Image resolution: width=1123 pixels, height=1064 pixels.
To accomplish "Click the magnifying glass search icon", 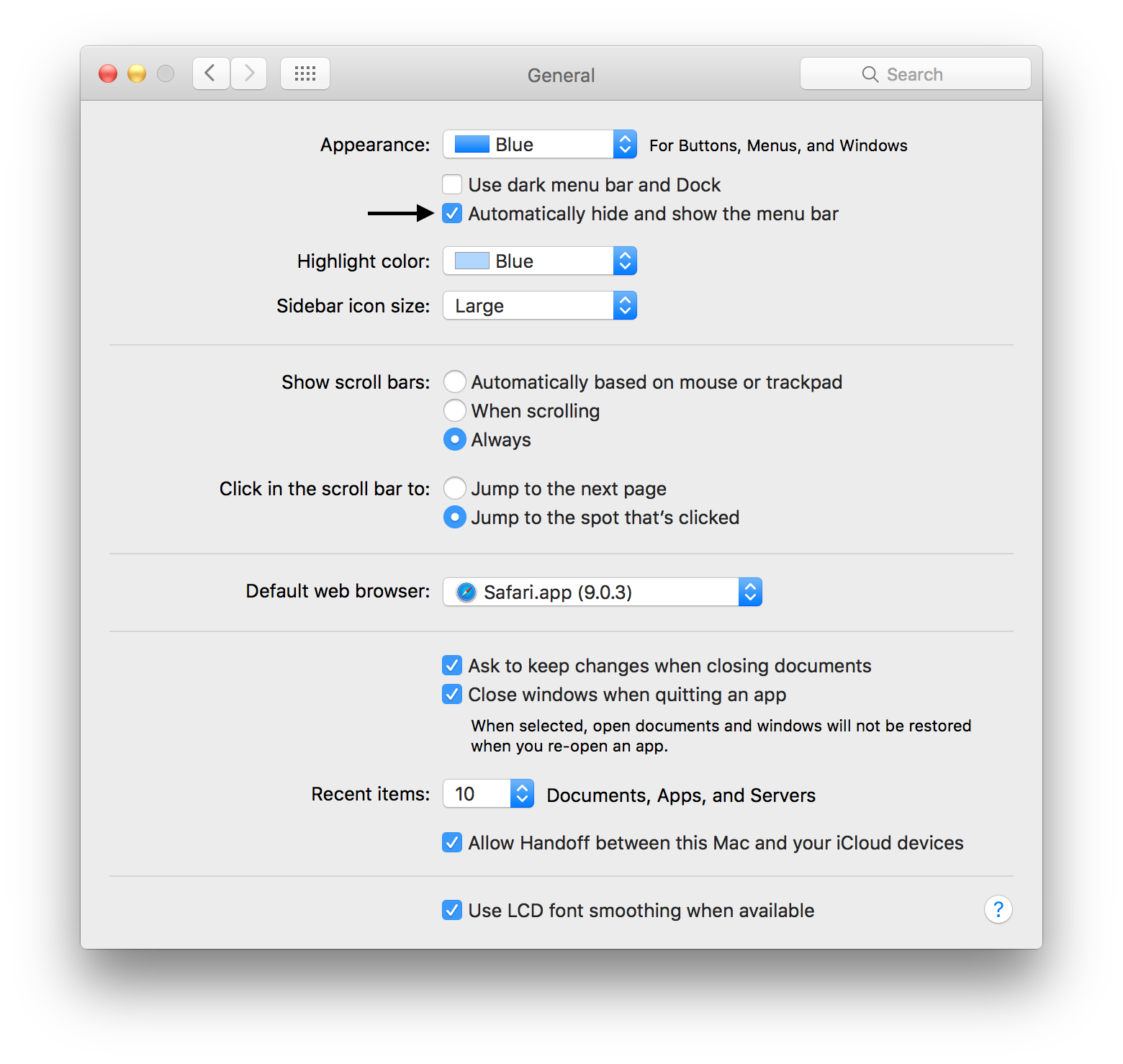I will click(x=870, y=74).
